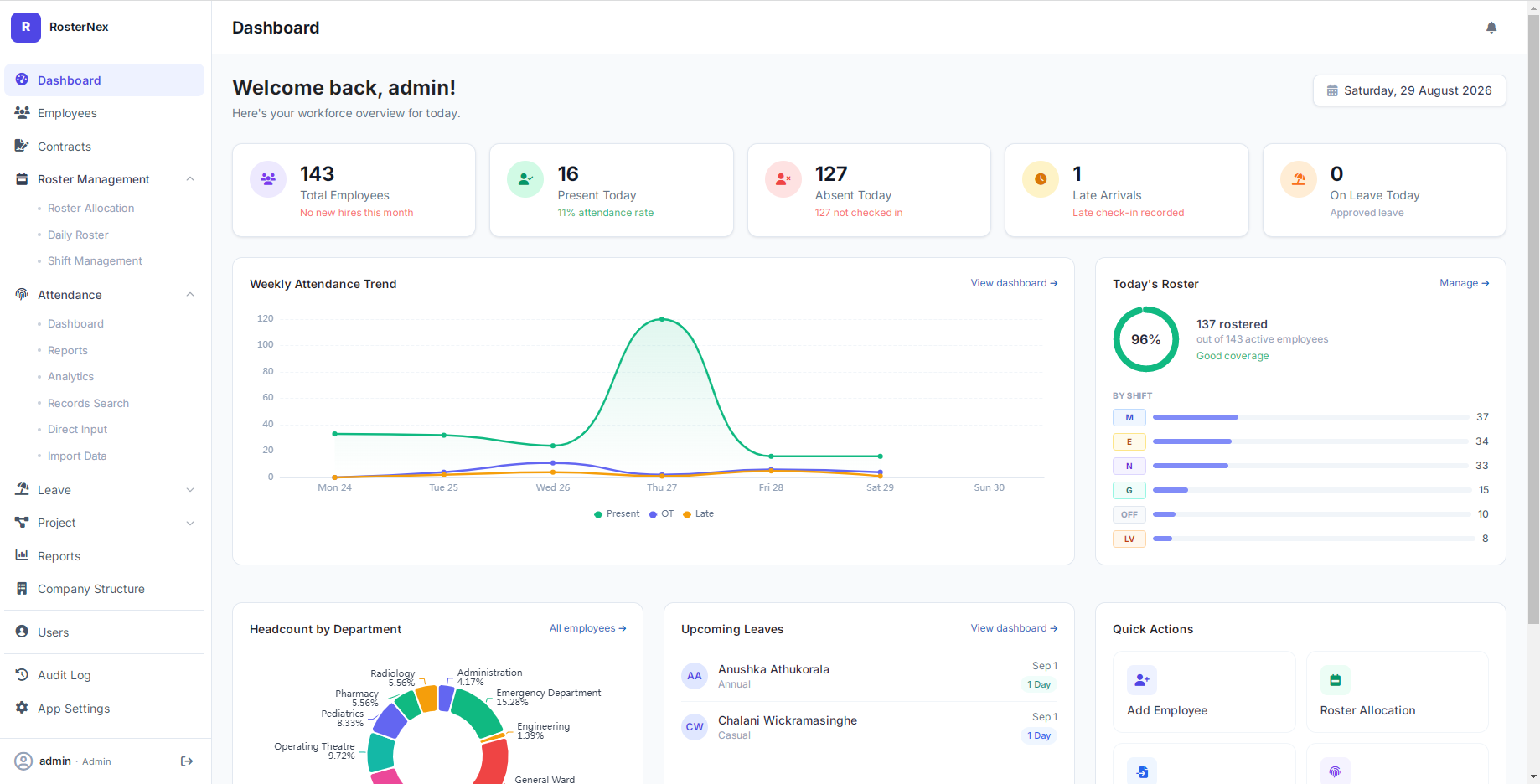Open Roster Allocation submenu item
1540x784 pixels.
pos(90,208)
